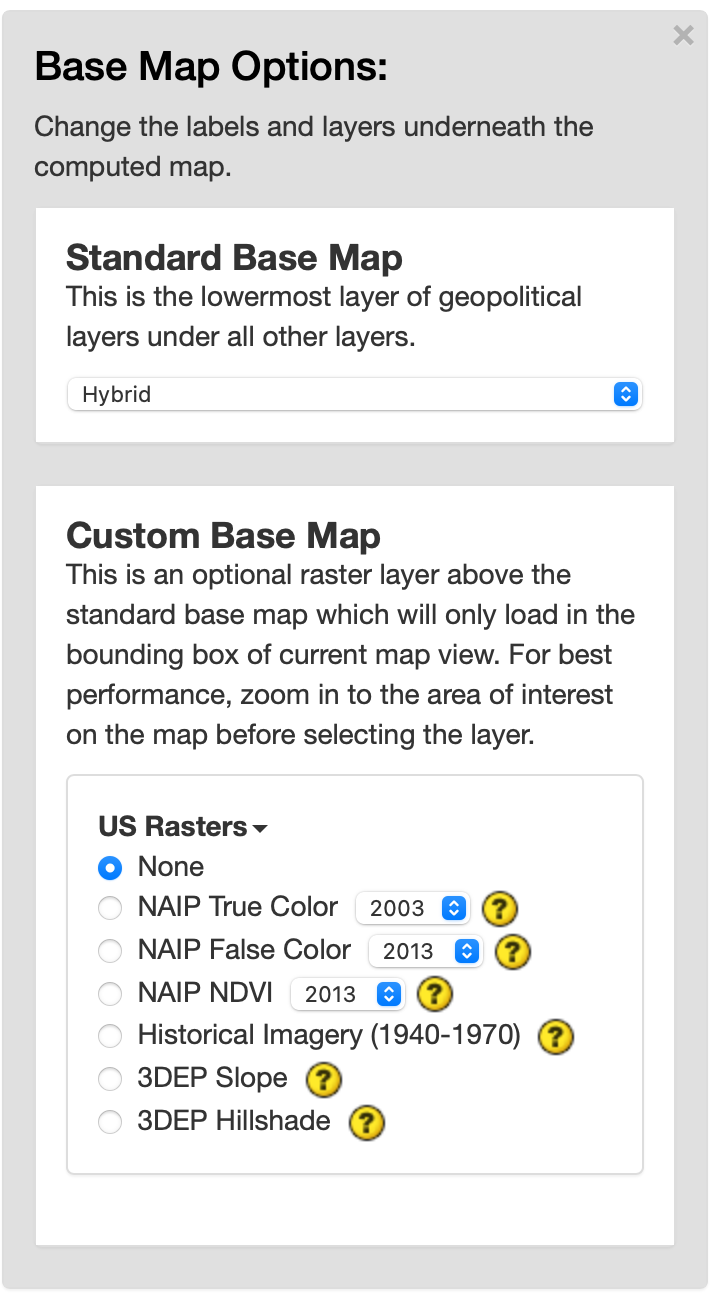Select the 3DEP Hillshade layer
The height and width of the screenshot is (1308, 726).
click(110, 1122)
